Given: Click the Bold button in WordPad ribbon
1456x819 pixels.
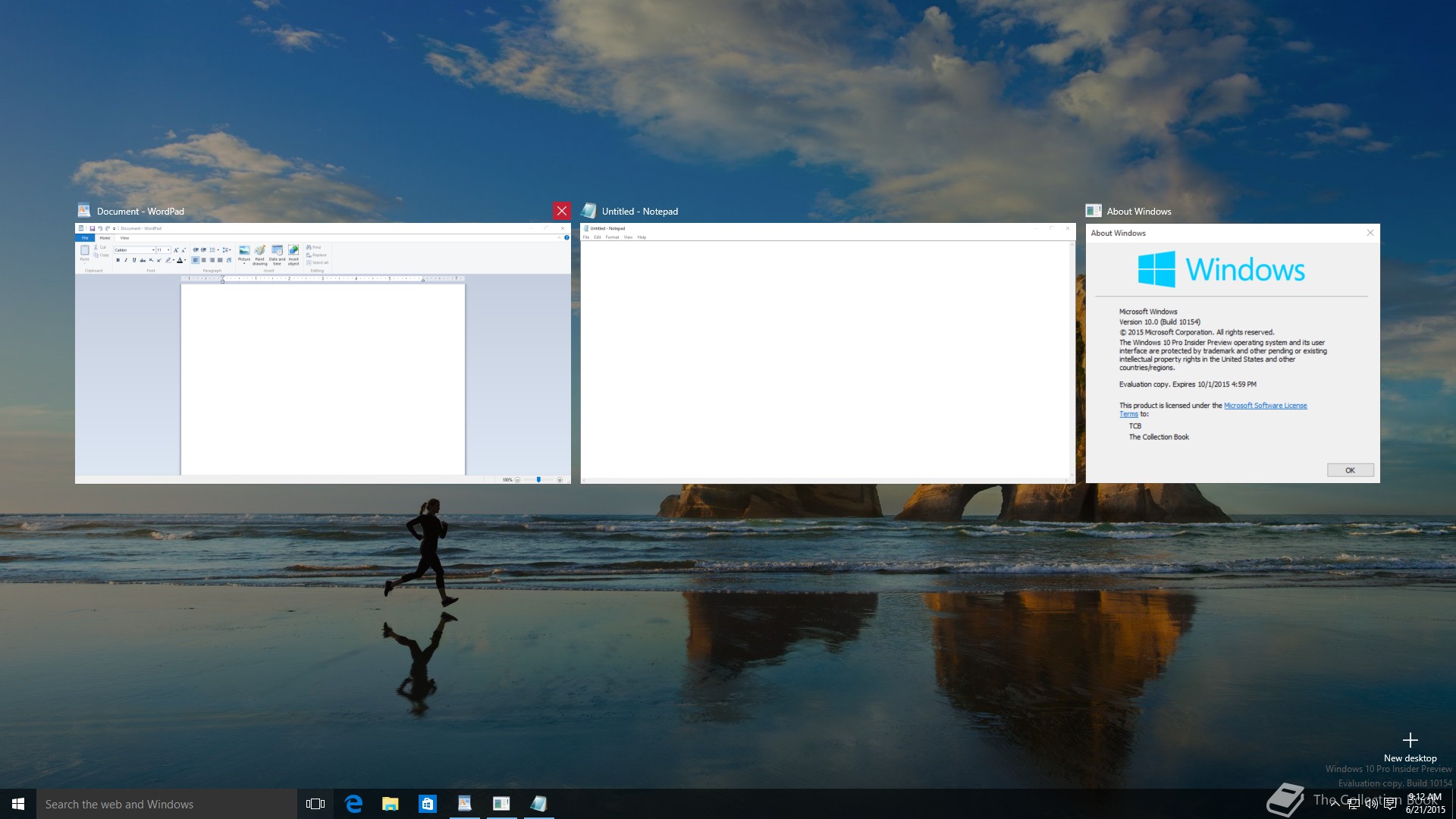Looking at the screenshot, I should (x=118, y=260).
